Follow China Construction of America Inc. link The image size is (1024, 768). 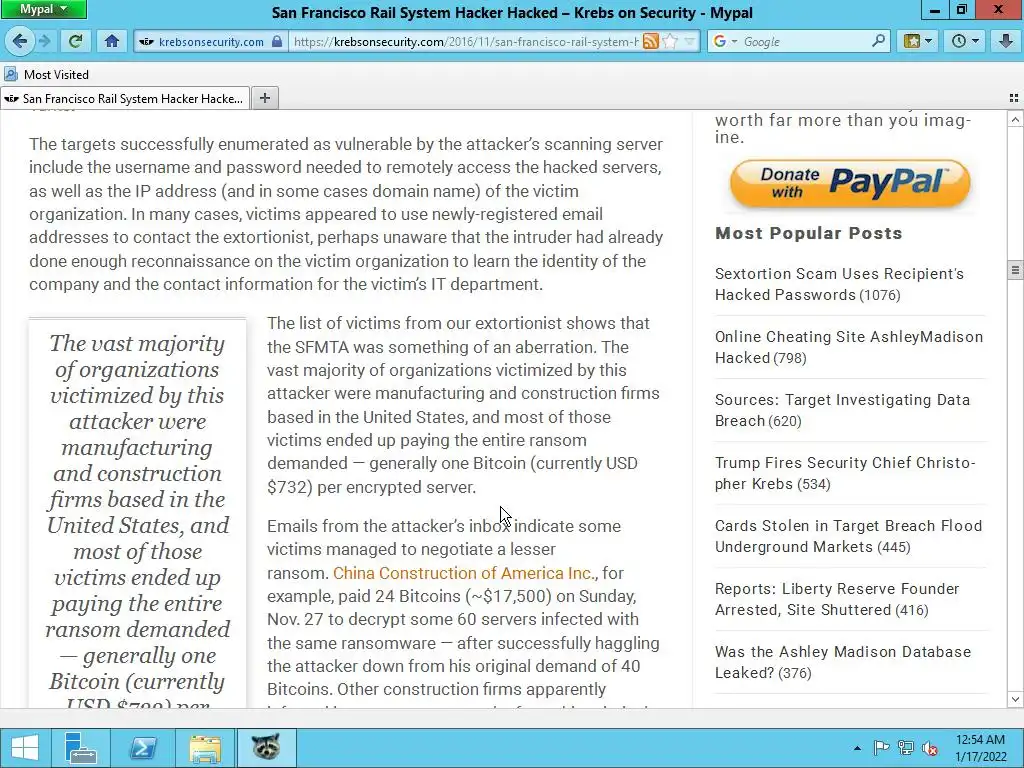click(463, 573)
